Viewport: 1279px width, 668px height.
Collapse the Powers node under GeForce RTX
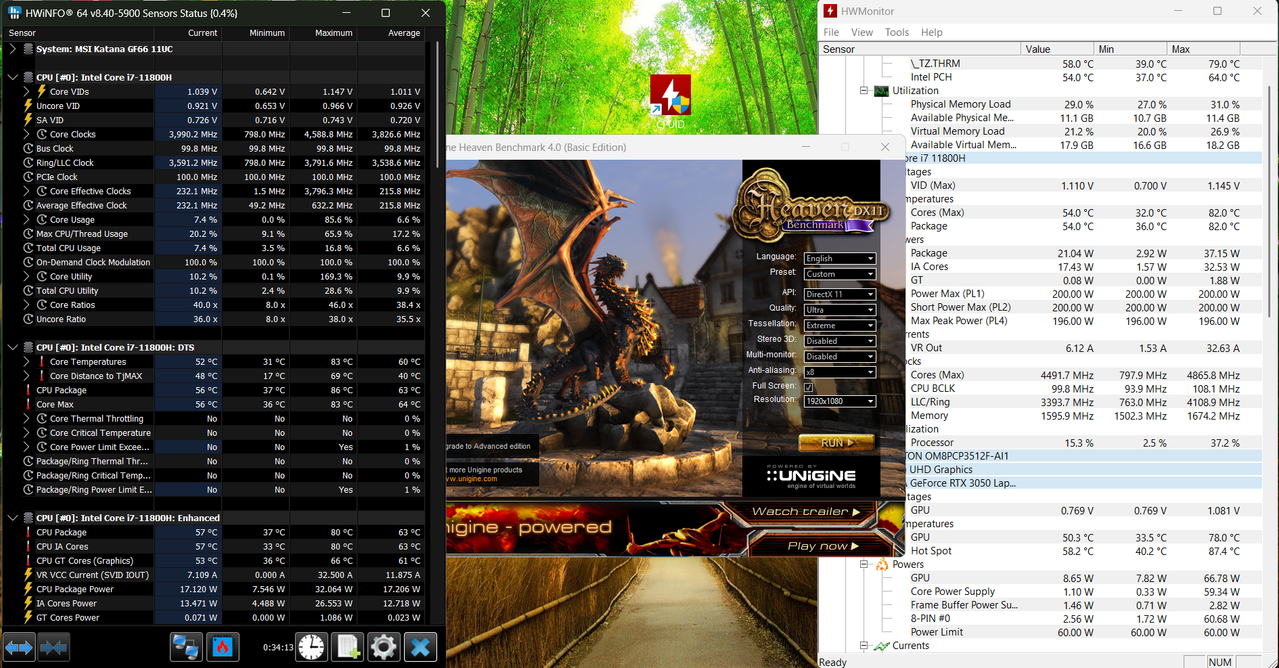click(864, 564)
